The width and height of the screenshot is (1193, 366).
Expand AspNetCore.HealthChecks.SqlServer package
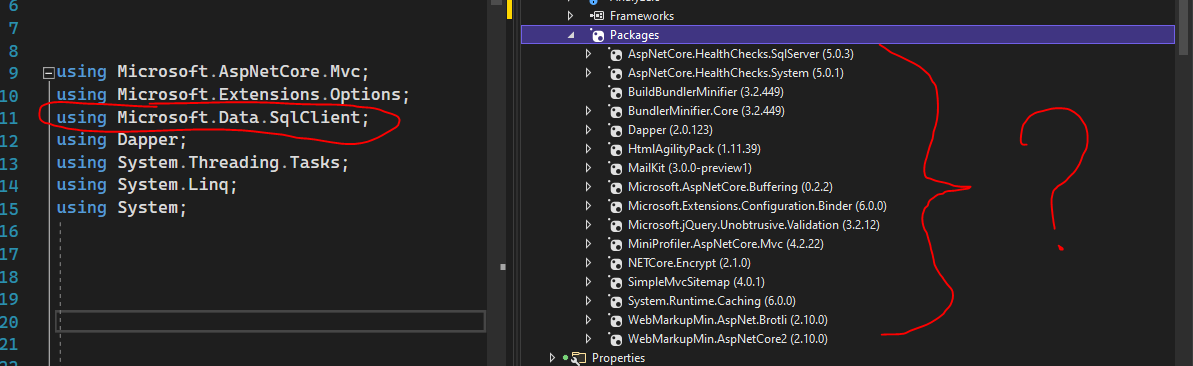point(588,54)
